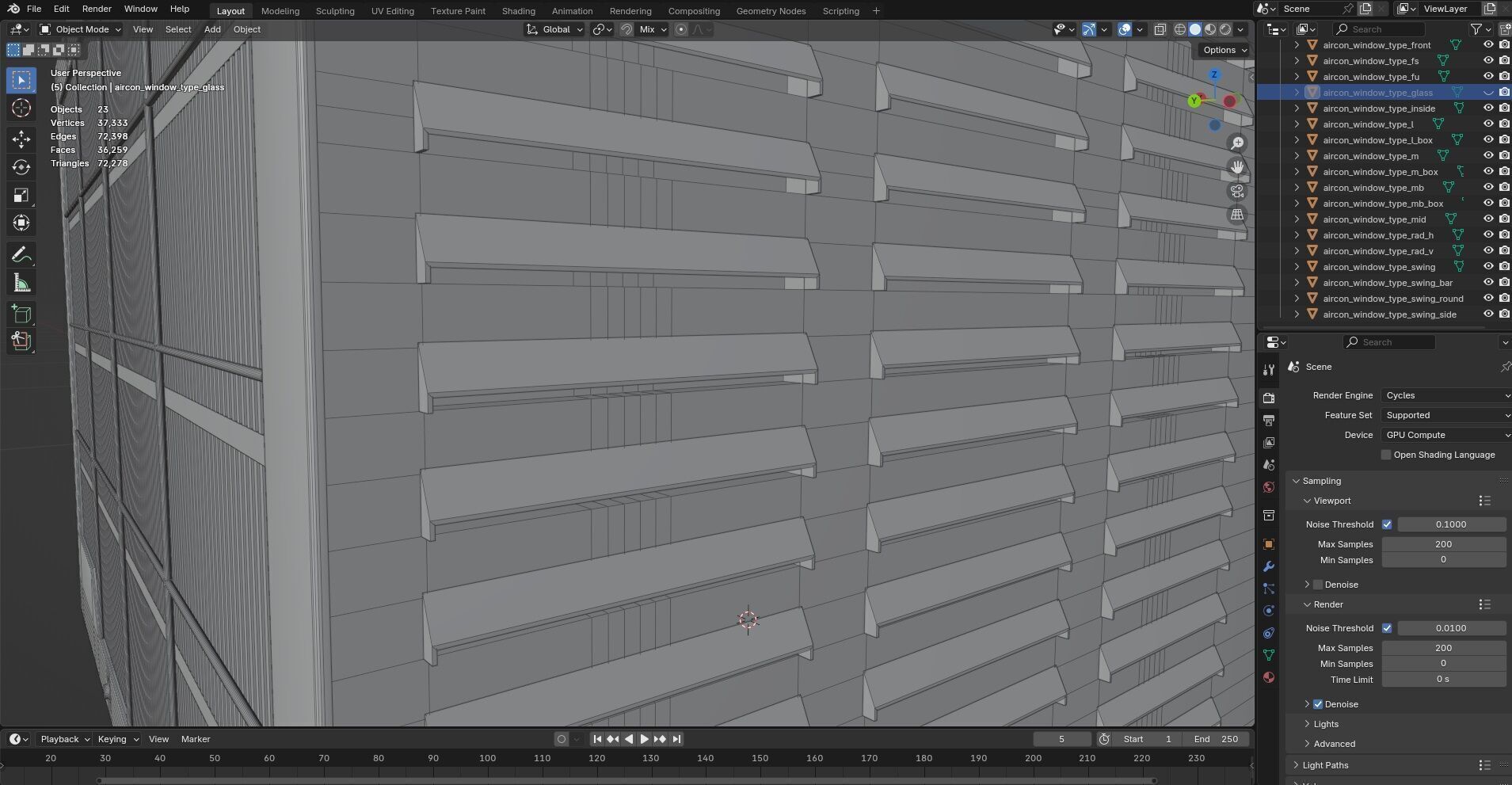Open the Feature Set dropdown
1512x785 pixels.
[1446, 415]
